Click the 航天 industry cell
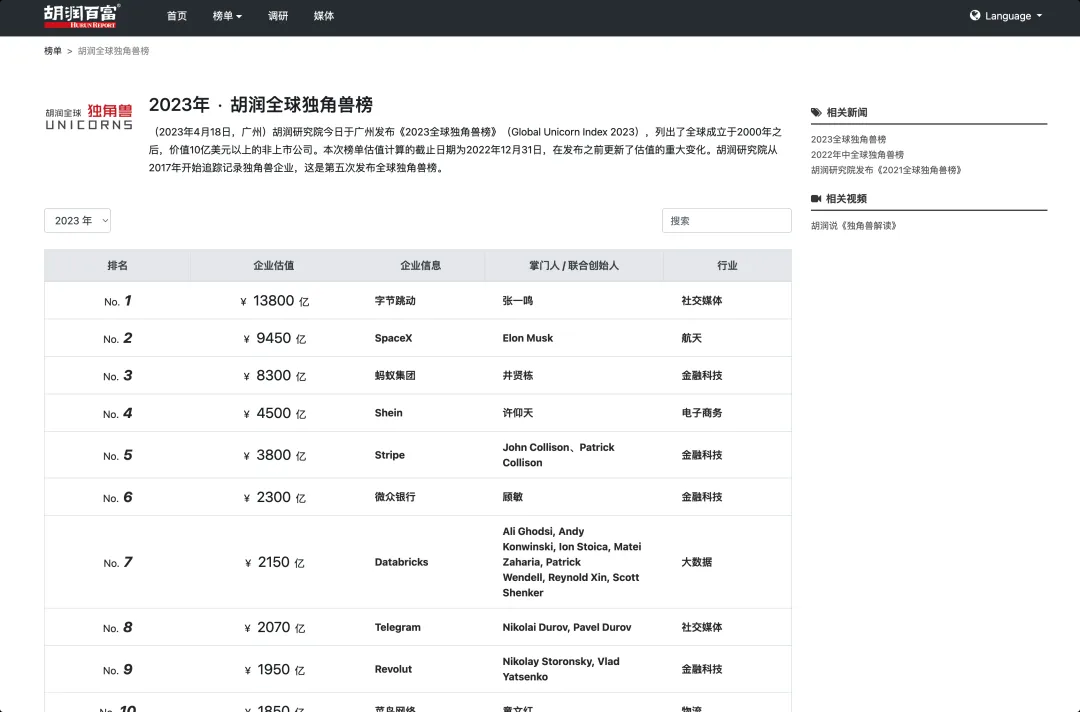The height and width of the screenshot is (712, 1080). (692, 338)
